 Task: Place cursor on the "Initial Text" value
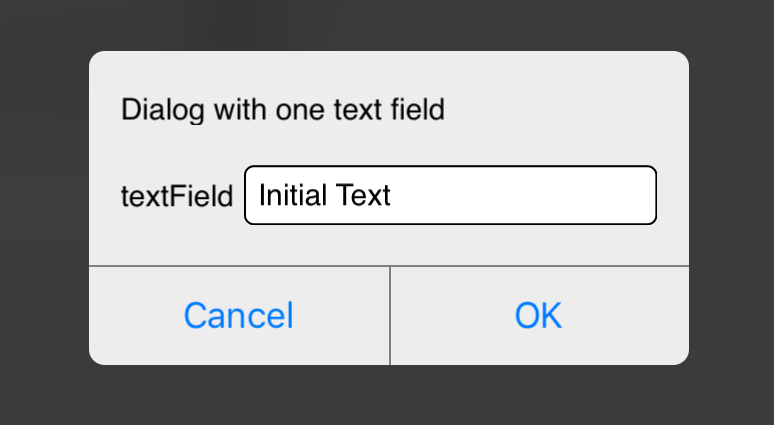click(x=324, y=195)
